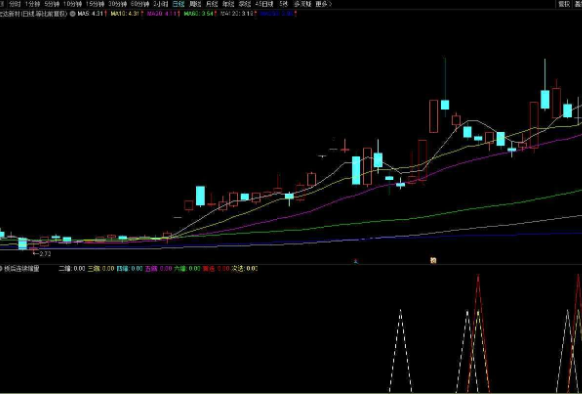This screenshot has width=582, height=394.
Task: Select the 60分钟 period tab
Action: [140, 4]
